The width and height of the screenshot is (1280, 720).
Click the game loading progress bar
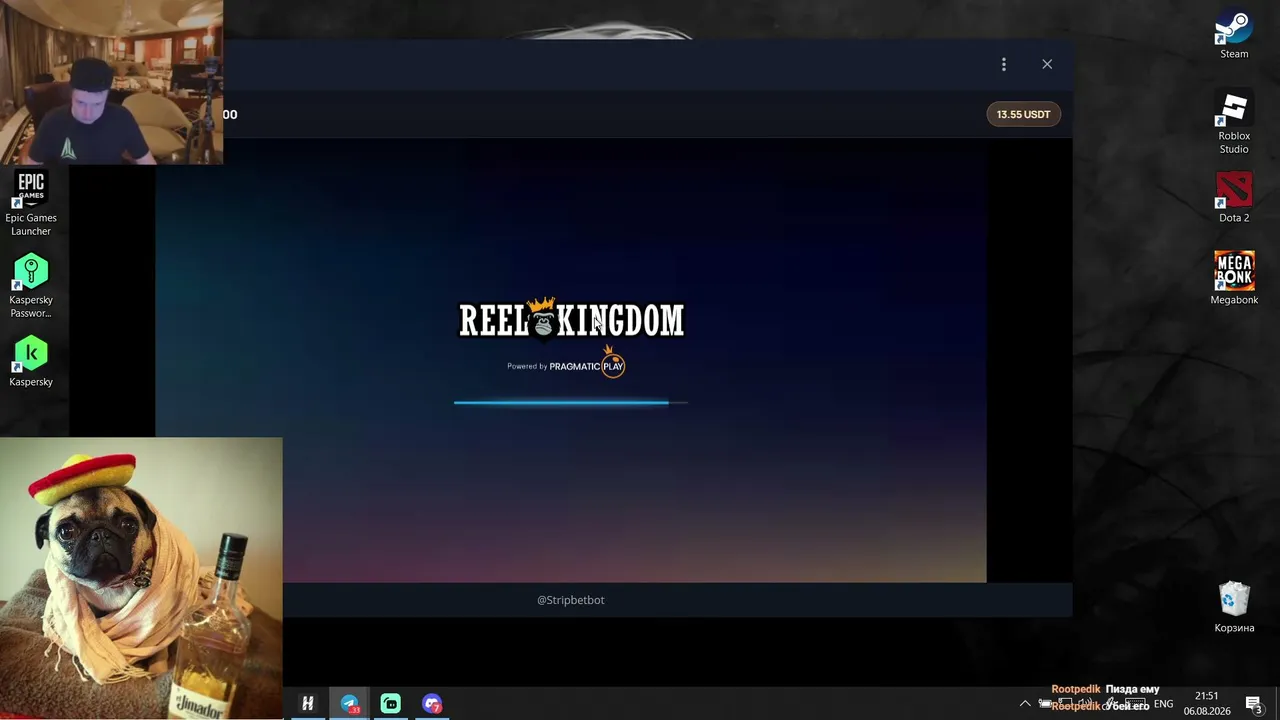coord(571,403)
